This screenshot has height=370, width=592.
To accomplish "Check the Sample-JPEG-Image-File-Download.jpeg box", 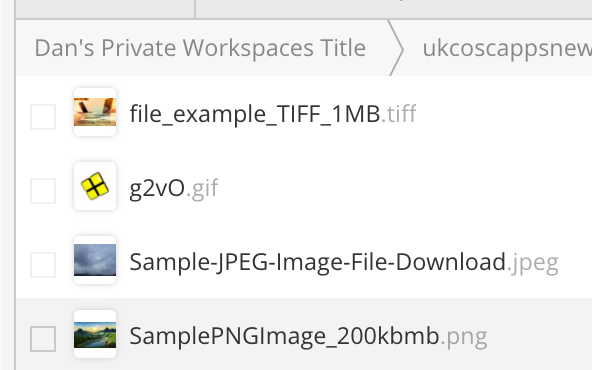I will click(x=43, y=265).
